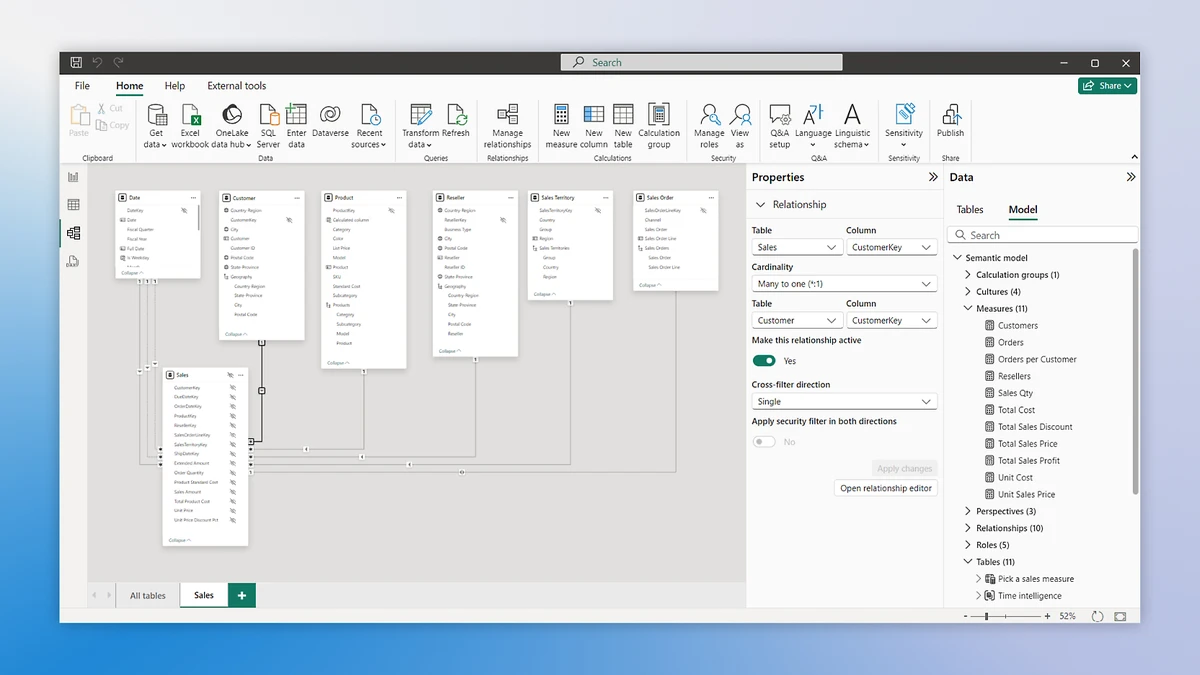Open Recent sources
Image resolution: width=1200 pixels, height=675 pixels.
369,126
